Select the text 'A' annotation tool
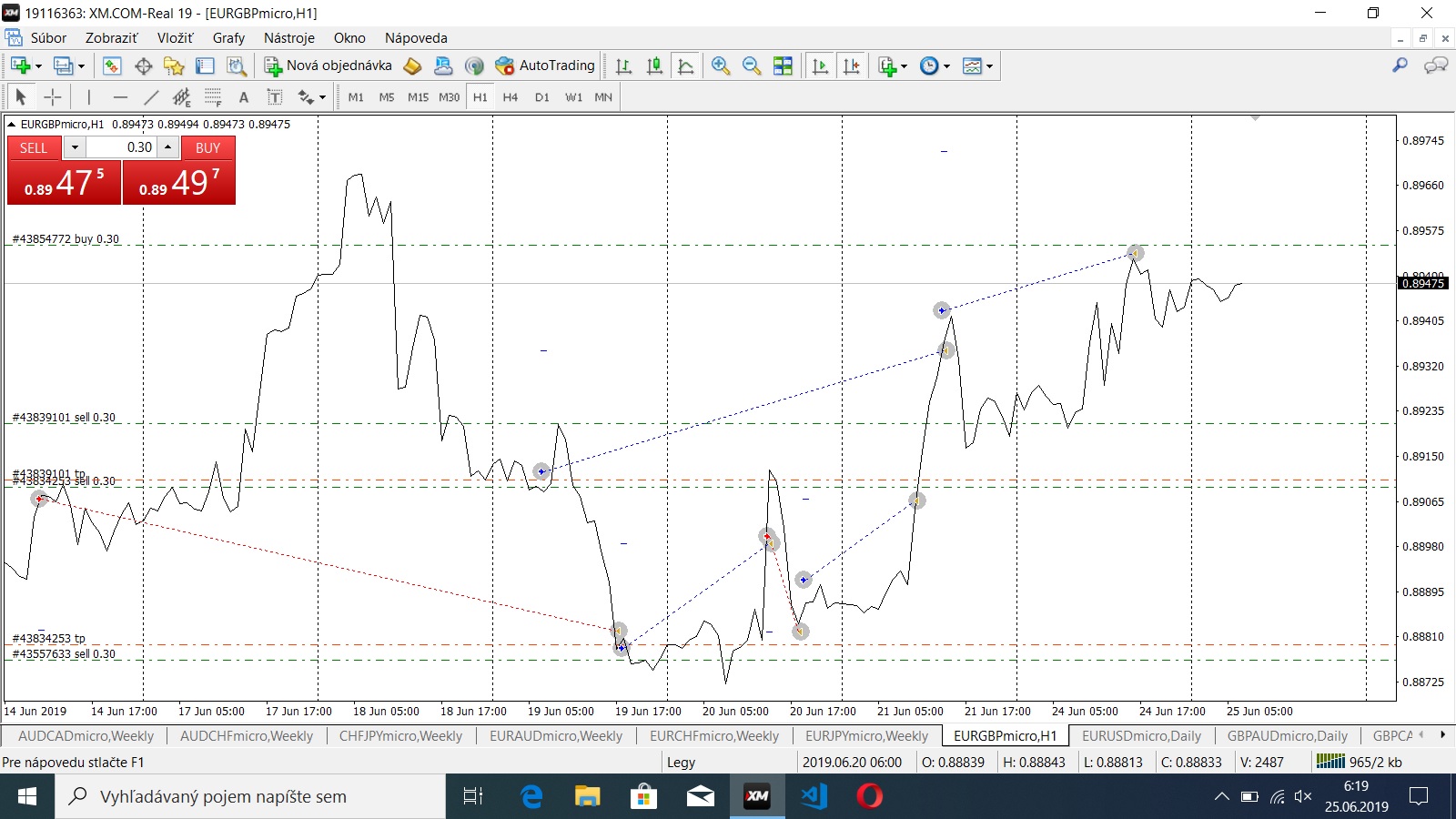The image size is (1456, 819). click(243, 97)
